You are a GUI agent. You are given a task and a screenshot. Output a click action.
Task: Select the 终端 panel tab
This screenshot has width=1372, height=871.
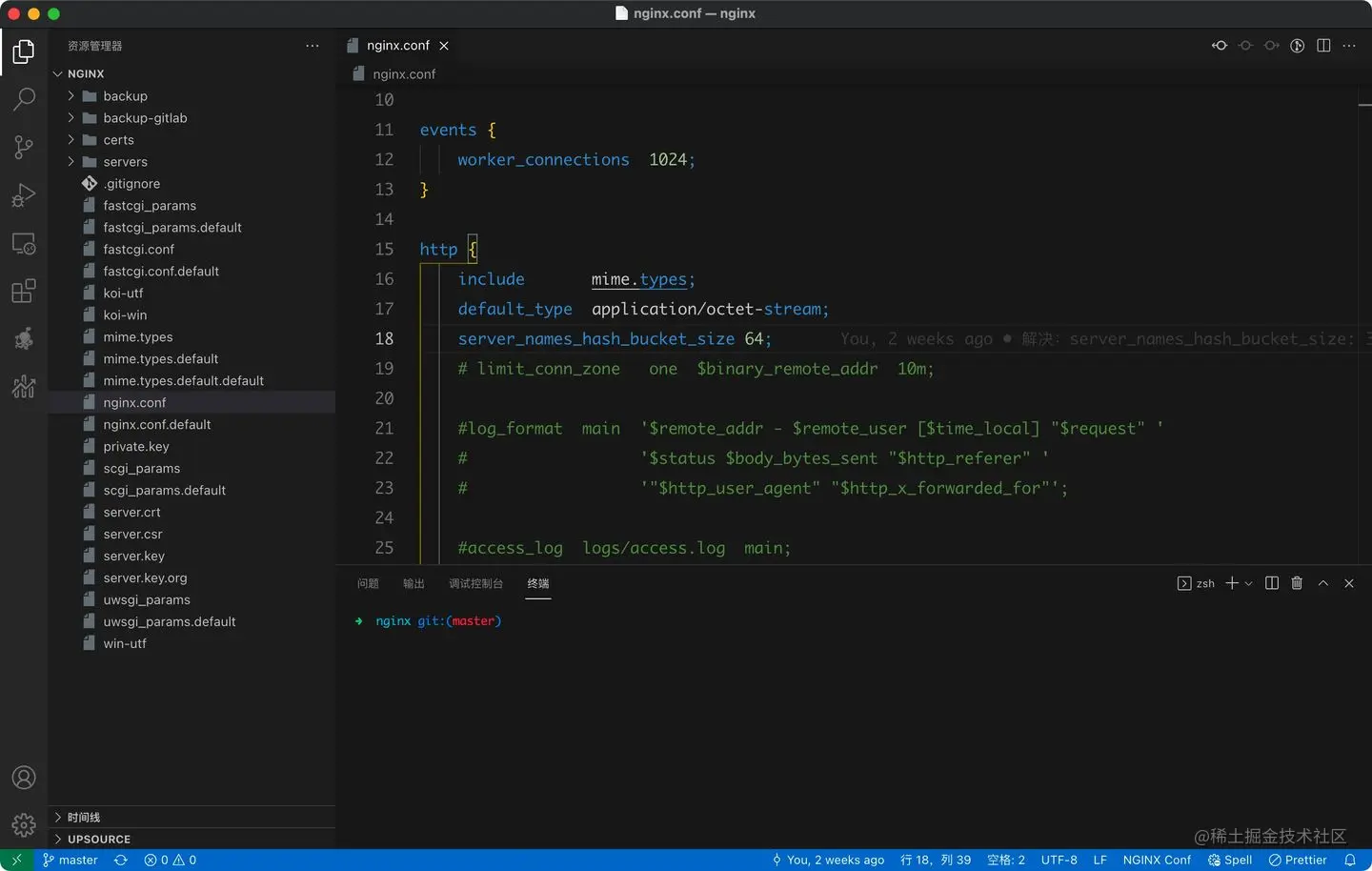tap(538, 583)
